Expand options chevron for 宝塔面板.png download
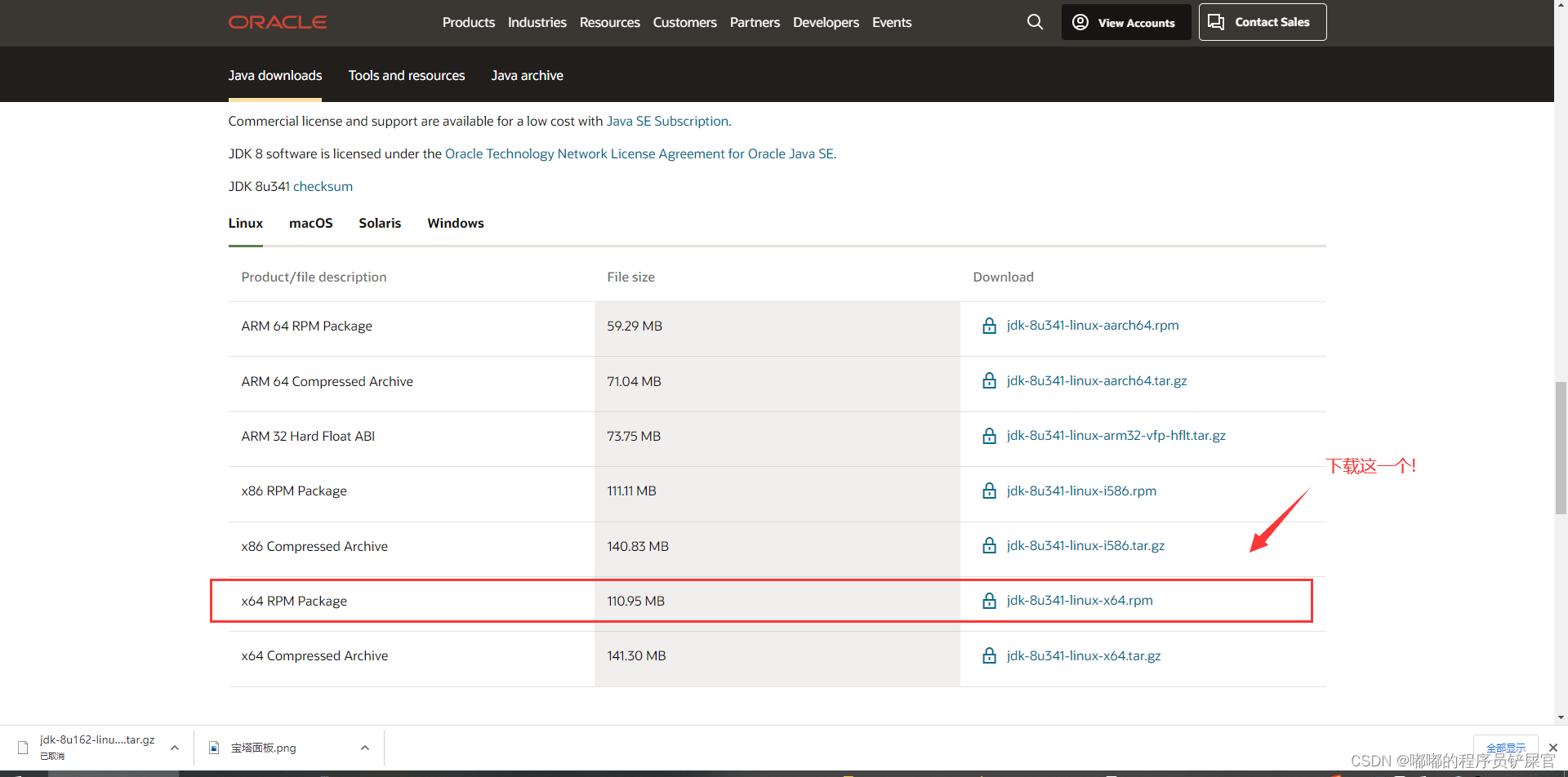This screenshot has height=777, width=1568. click(365, 748)
